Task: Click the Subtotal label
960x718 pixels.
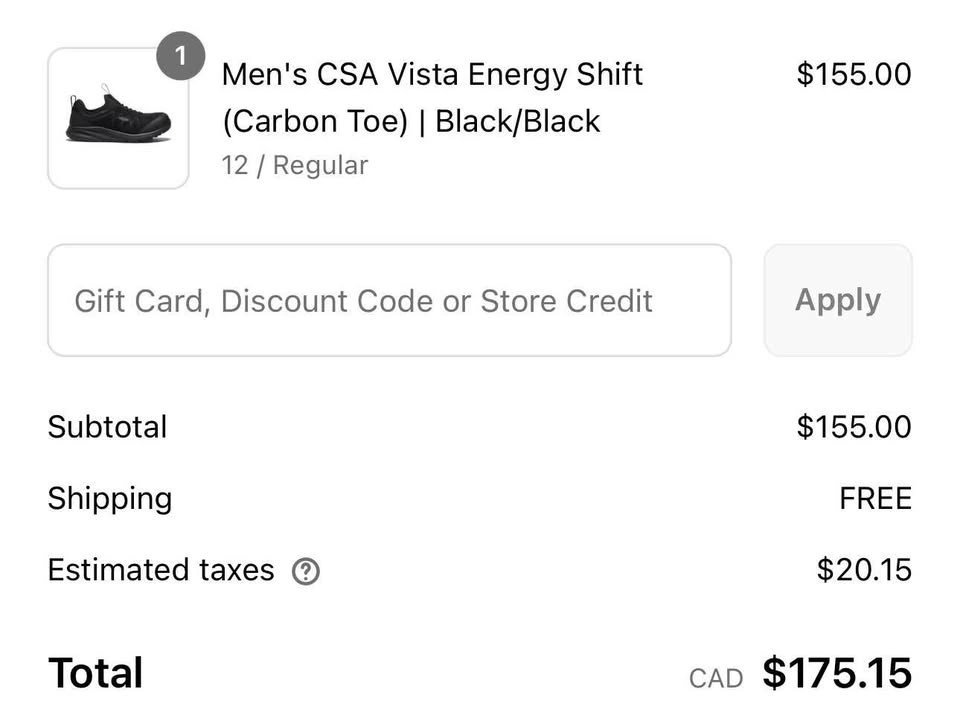Action: 107,427
